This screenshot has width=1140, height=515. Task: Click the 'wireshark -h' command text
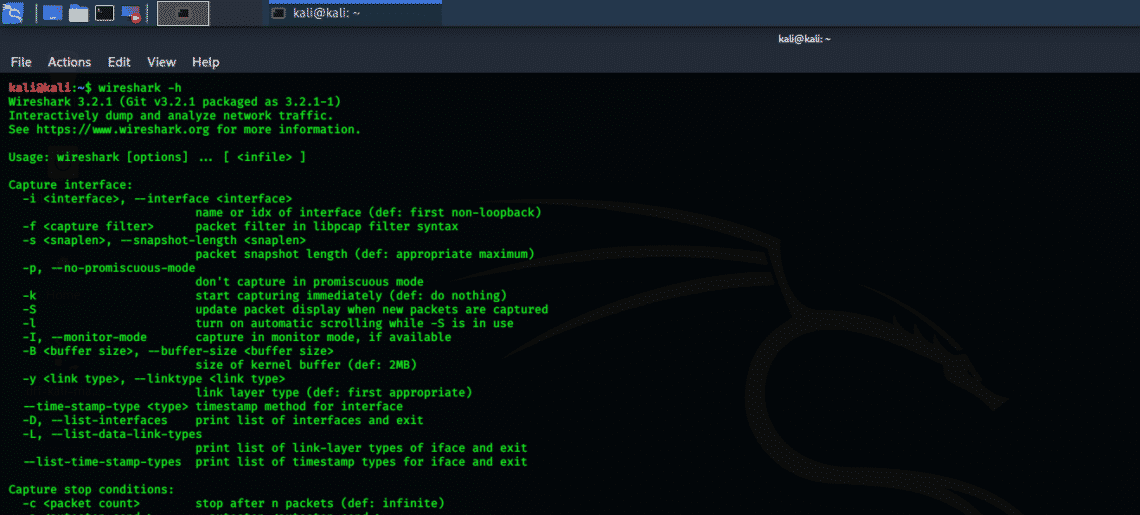point(140,88)
